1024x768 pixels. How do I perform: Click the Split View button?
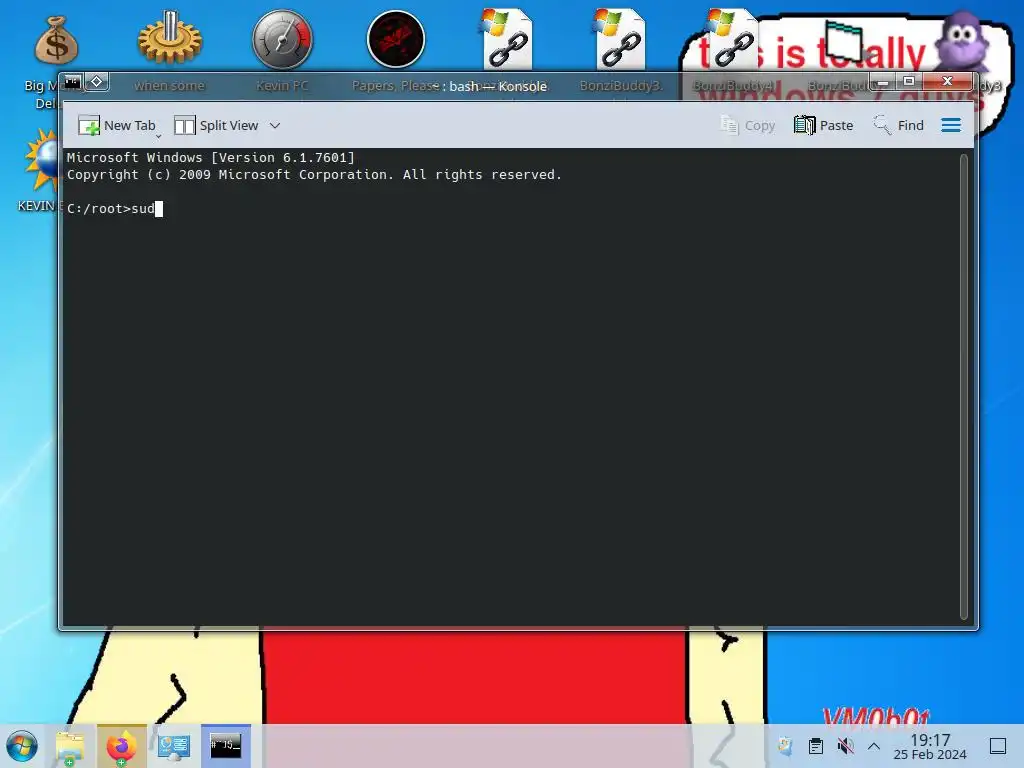click(216, 125)
